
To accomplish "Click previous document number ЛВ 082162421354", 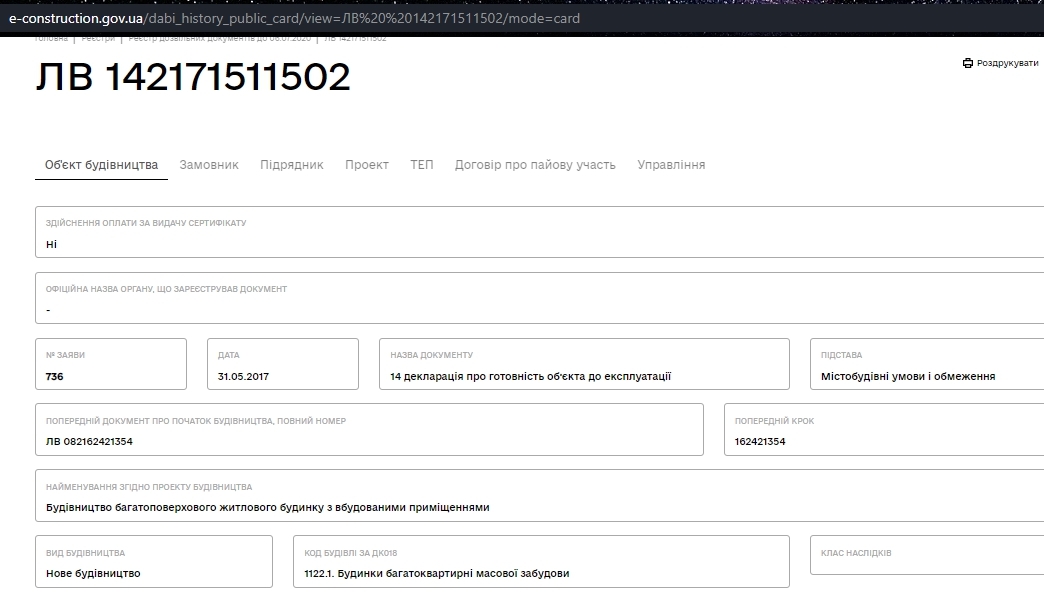I will pyautogui.click(x=89, y=442).
